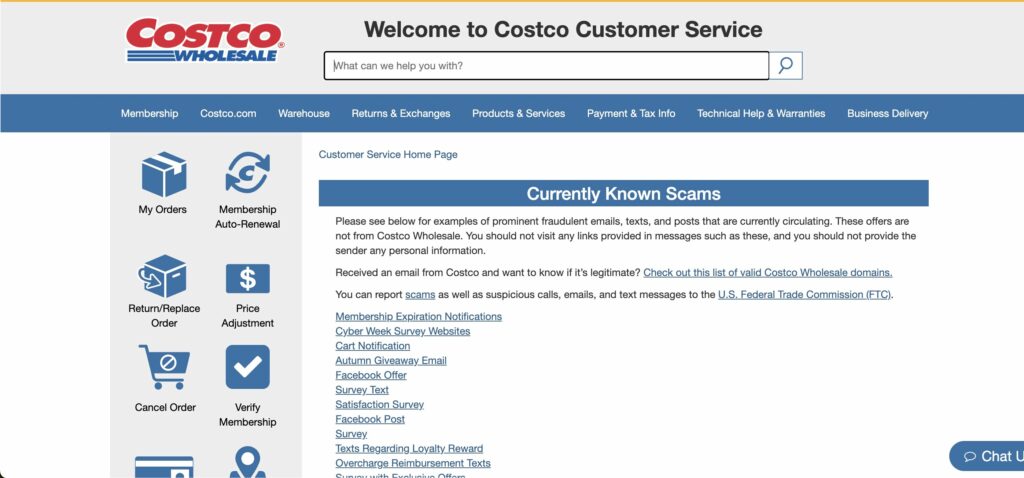1024x478 pixels.
Task: Click the Currently Known Scams heading
Action: click(624, 193)
